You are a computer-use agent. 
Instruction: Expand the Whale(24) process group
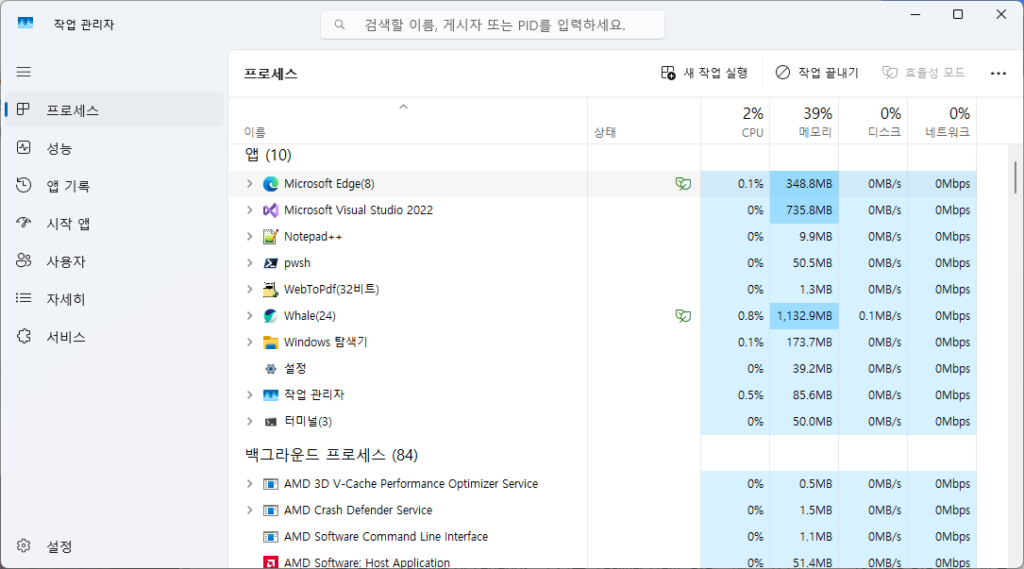click(x=249, y=316)
